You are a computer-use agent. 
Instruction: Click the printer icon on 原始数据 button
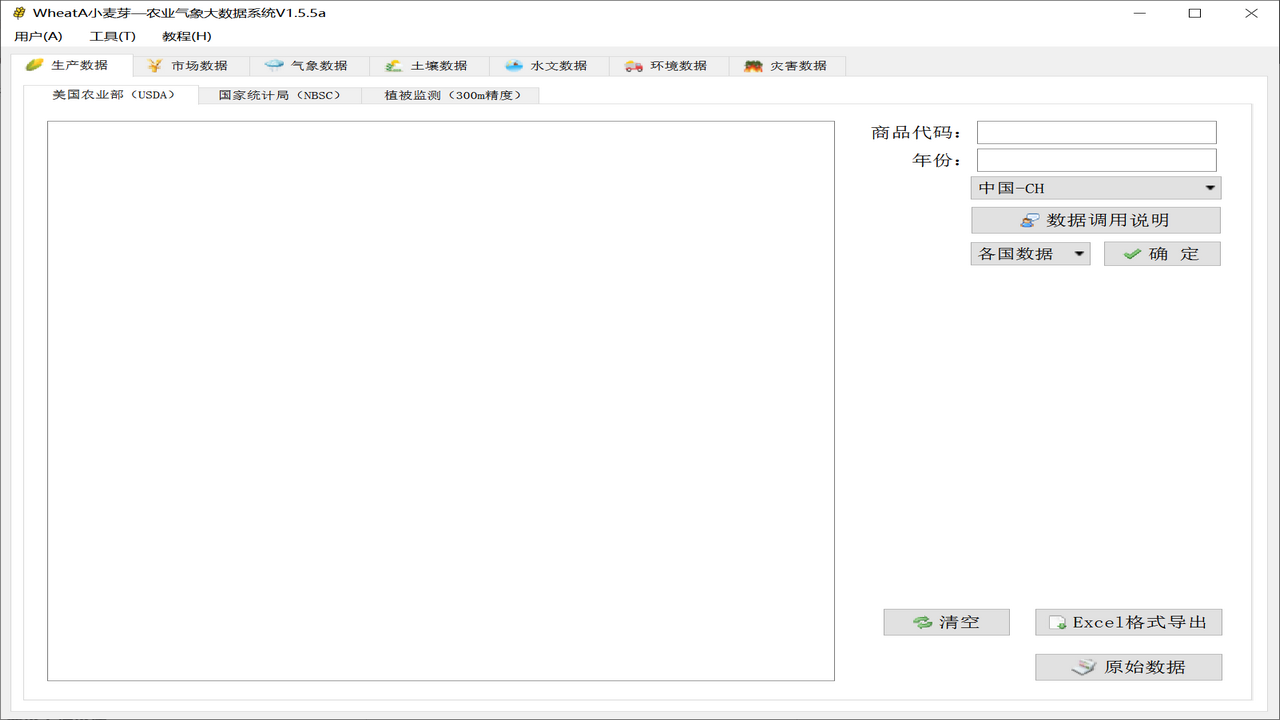point(1084,667)
